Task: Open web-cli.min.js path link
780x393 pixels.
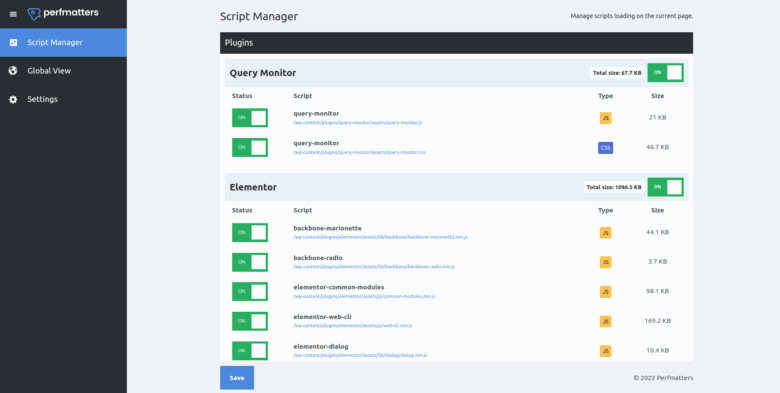Action: click(x=353, y=326)
